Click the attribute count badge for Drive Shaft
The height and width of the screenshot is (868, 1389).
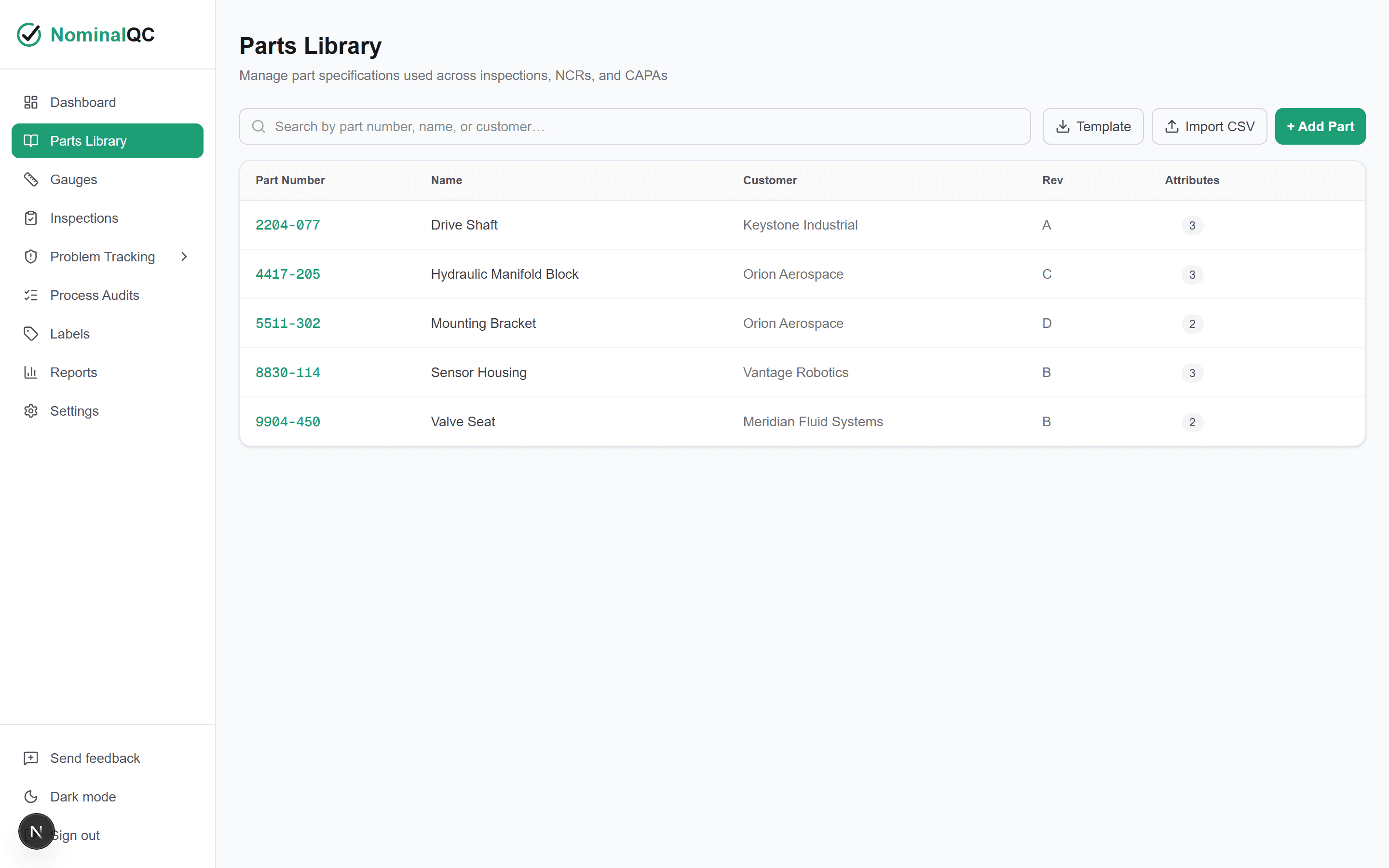(1192, 225)
